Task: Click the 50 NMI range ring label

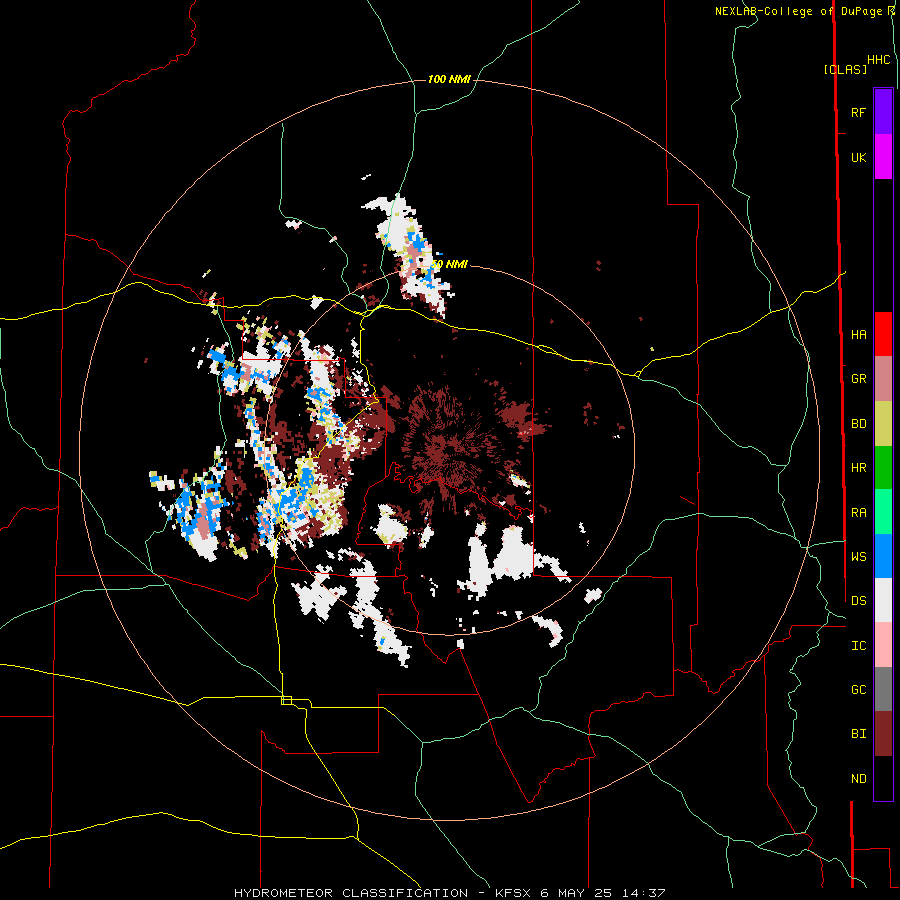Action: click(449, 264)
